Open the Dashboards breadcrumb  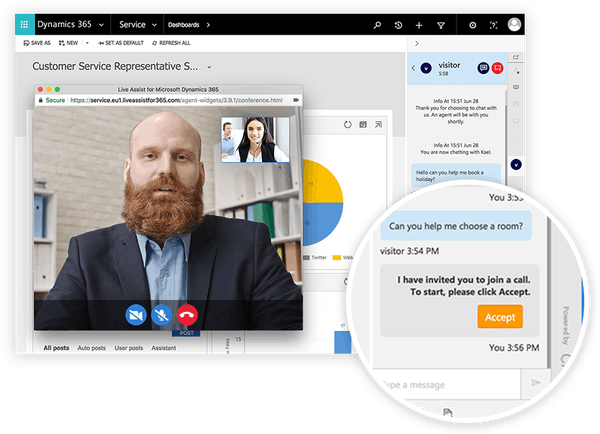pos(184,25)
